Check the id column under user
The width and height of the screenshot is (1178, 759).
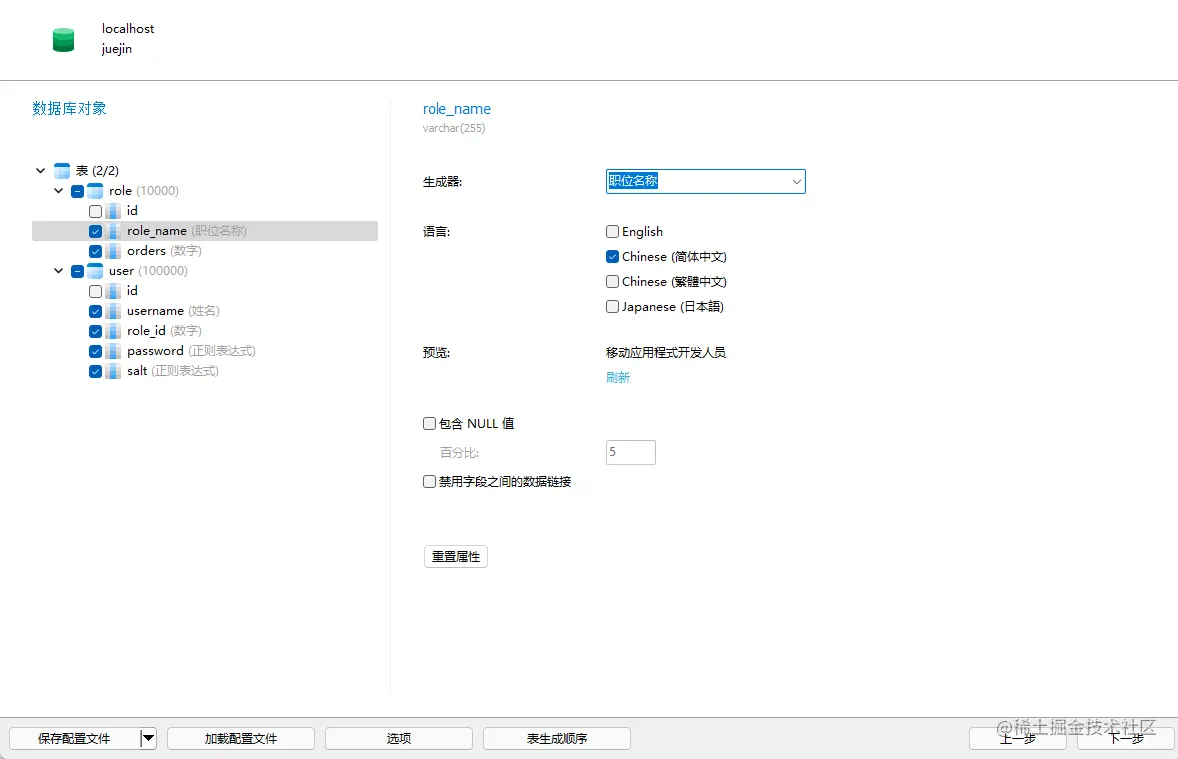tap(95, 291)
